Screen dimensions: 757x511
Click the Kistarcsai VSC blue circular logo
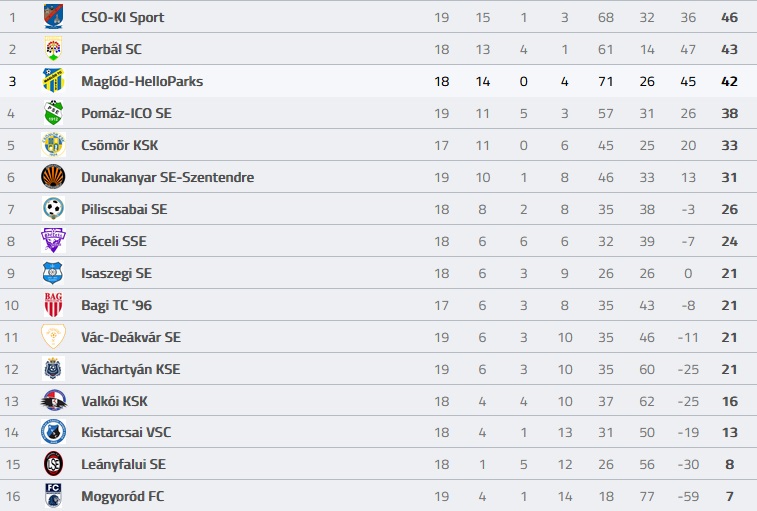[53, 432]
